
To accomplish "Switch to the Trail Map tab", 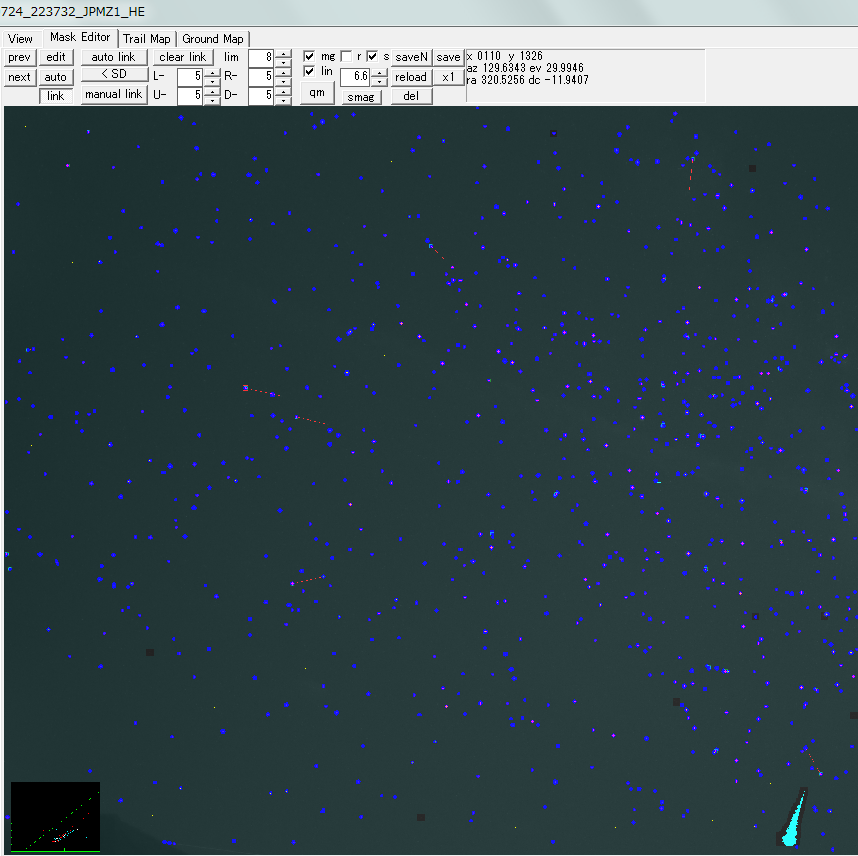I will [146, 39].
